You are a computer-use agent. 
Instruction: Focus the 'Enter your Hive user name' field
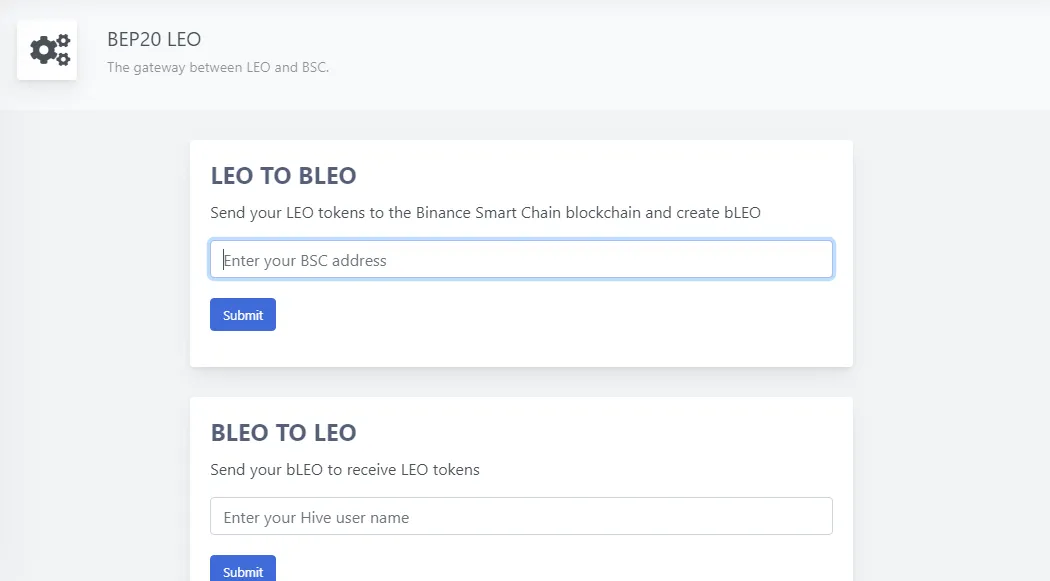point(521,516)
